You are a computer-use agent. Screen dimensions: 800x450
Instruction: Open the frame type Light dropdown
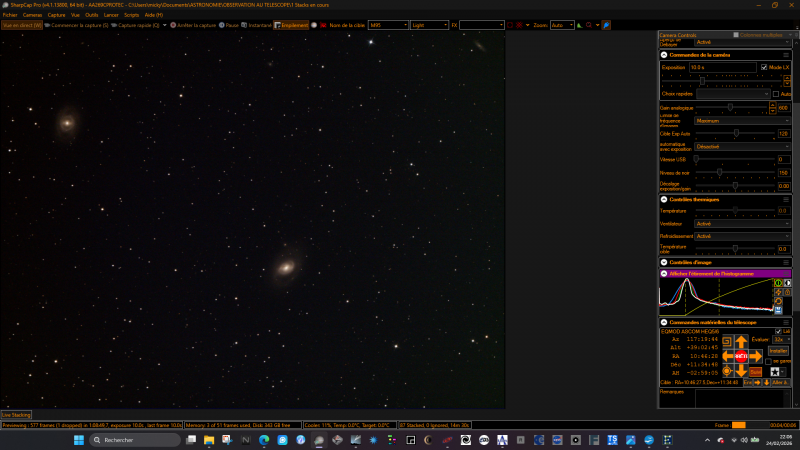click(x=429, y=25)
